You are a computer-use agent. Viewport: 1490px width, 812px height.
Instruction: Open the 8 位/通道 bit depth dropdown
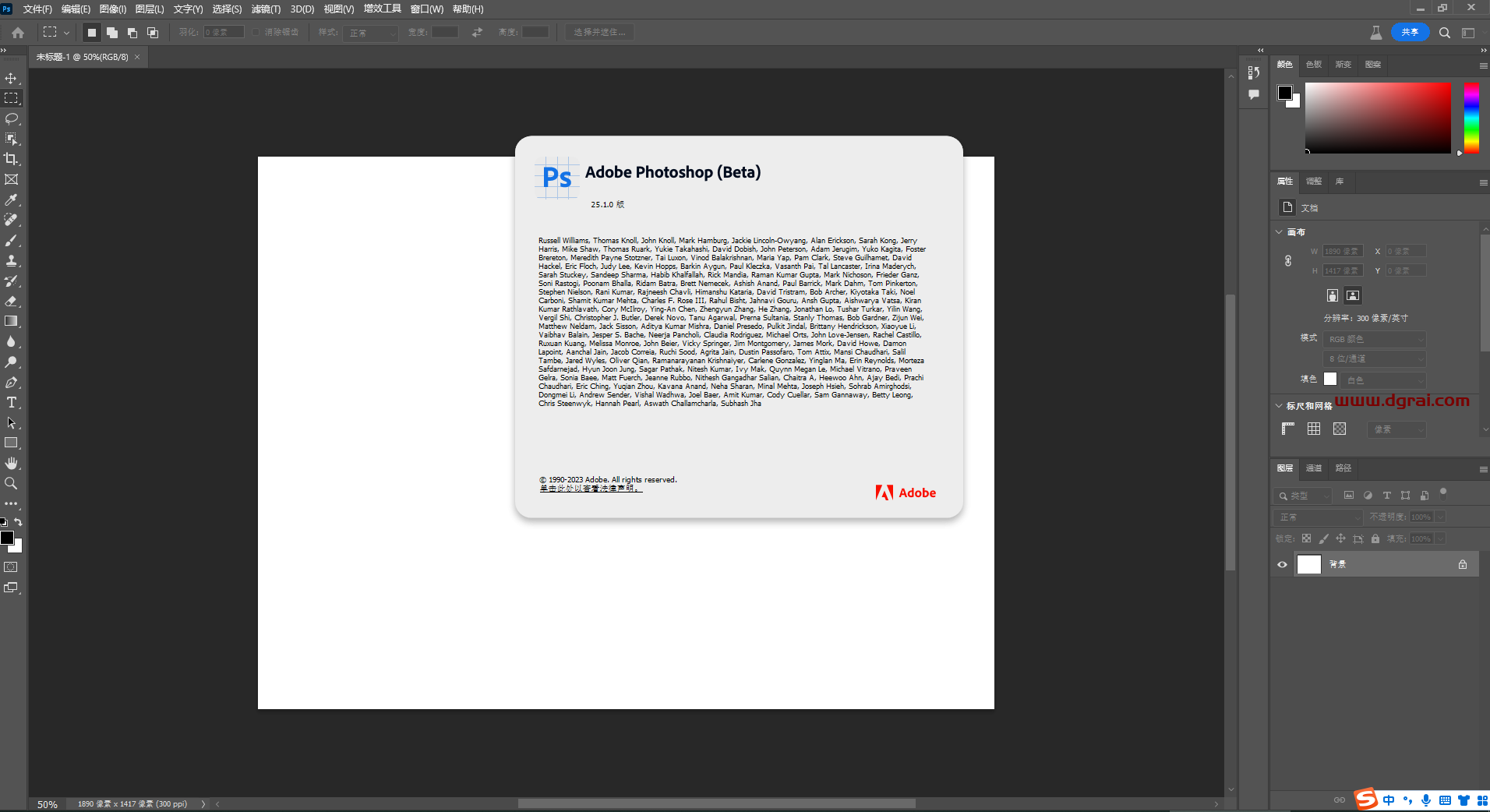(1375, 358)
